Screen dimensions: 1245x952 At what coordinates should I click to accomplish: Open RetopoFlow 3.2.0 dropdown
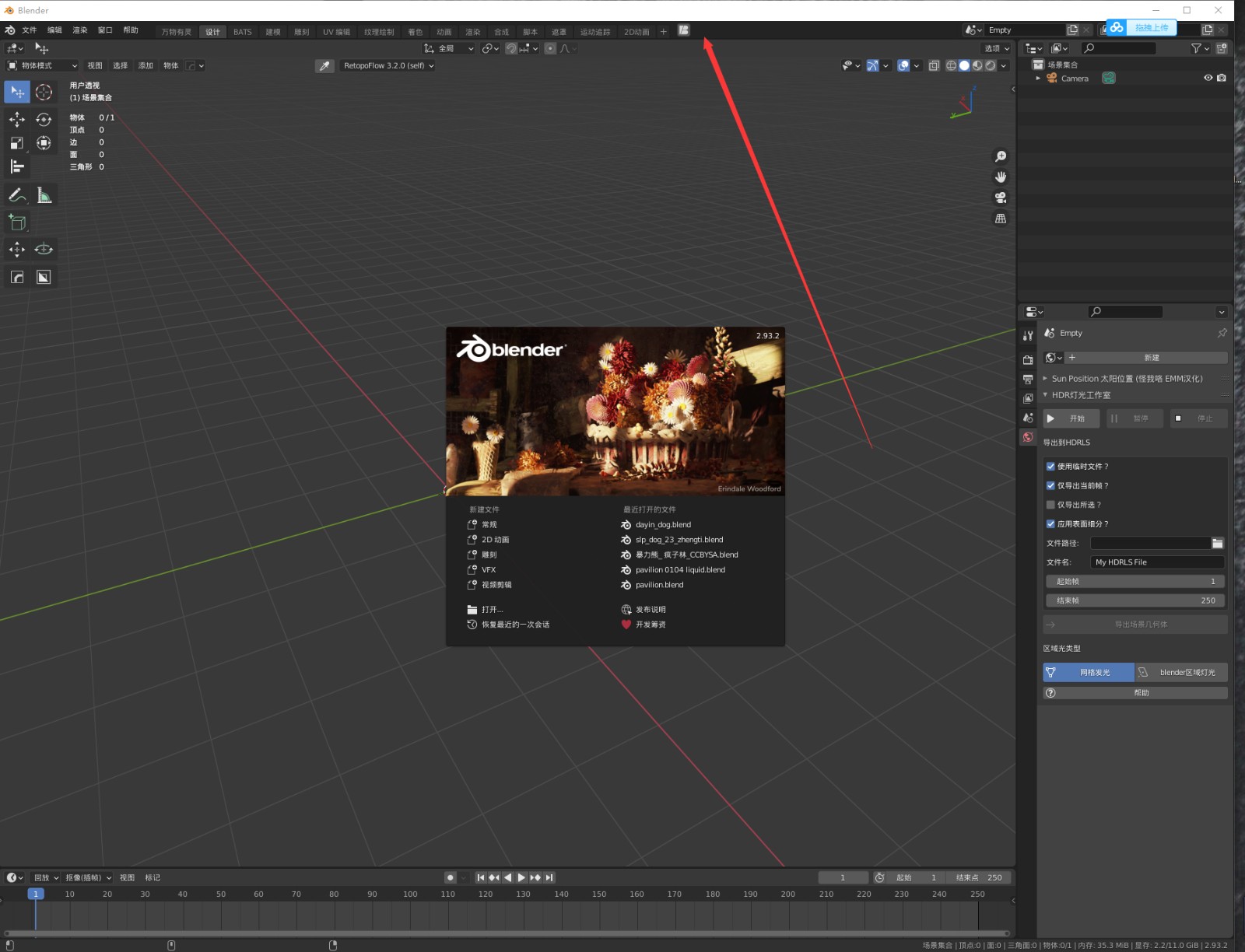pyautogui.click(x=388, y=66)
